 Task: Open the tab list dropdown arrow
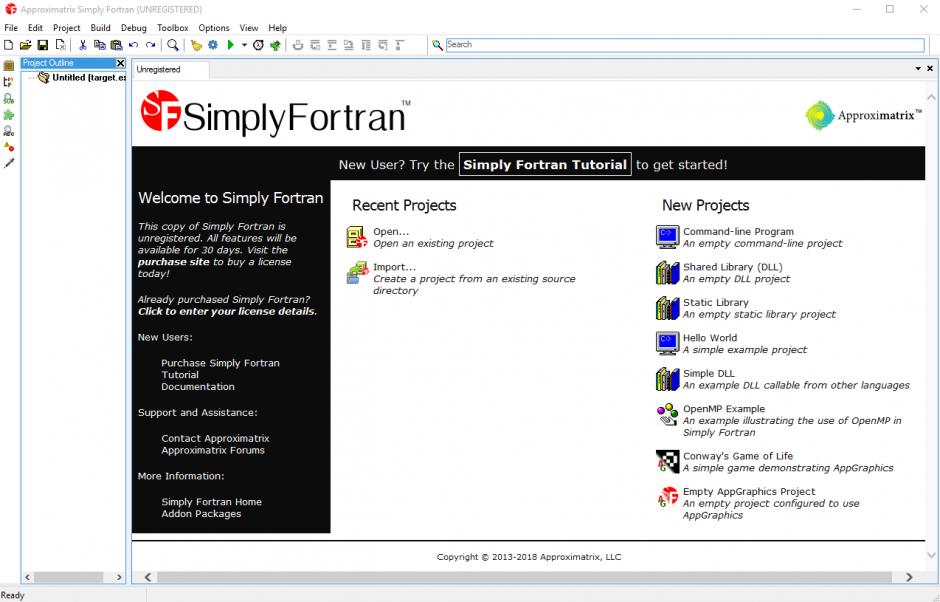click(x=918, y=68)
